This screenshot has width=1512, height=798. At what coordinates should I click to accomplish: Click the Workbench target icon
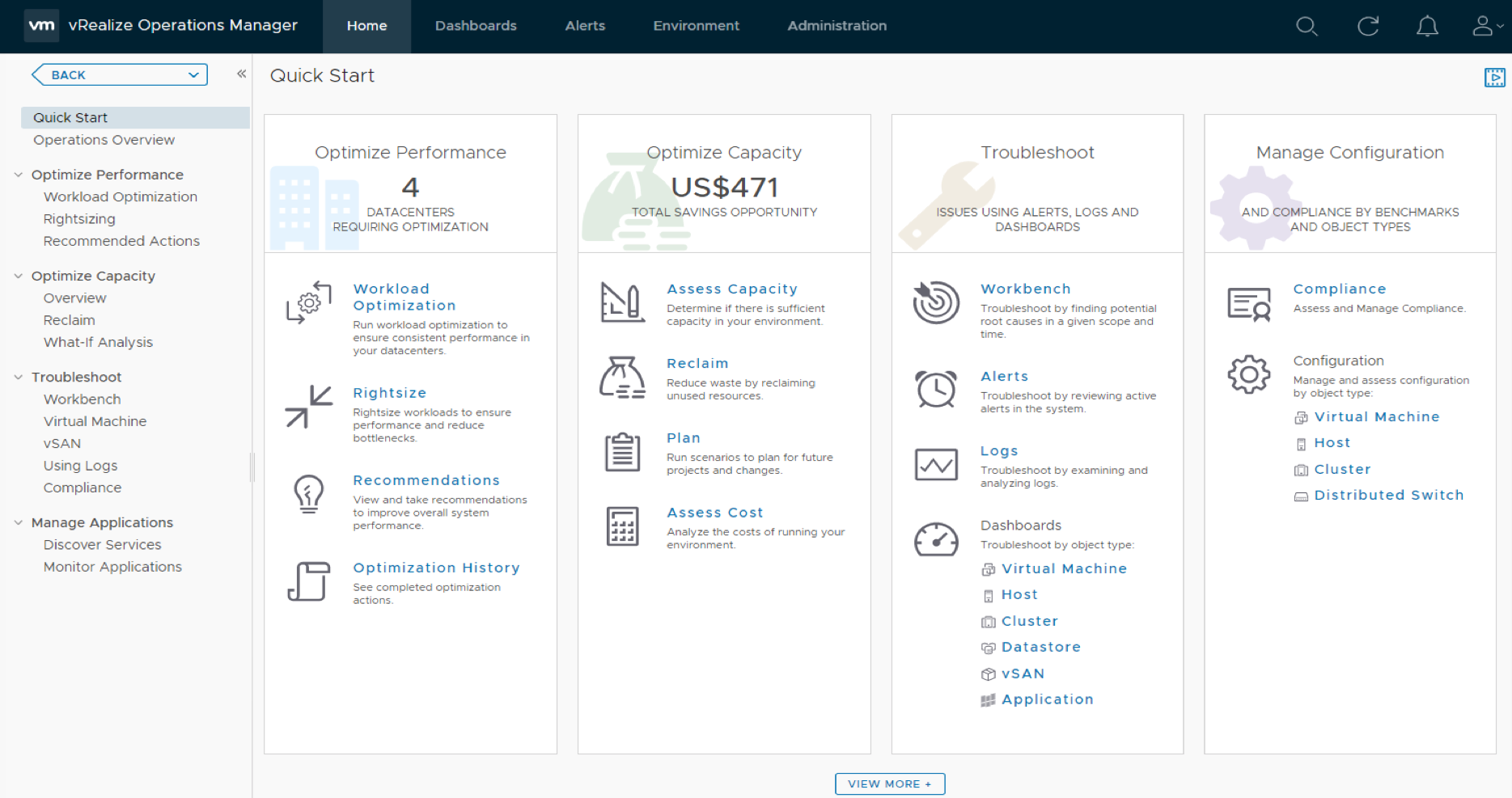point(936,302)
